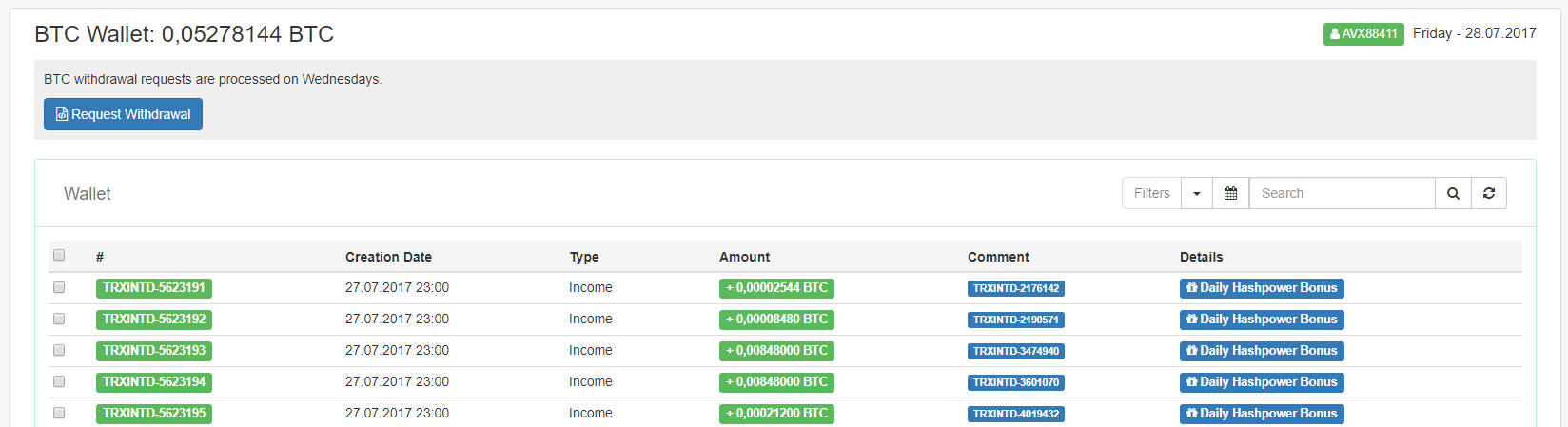
Task: Toggle the select-all checkbox in table header
Action: coord(59,255)
